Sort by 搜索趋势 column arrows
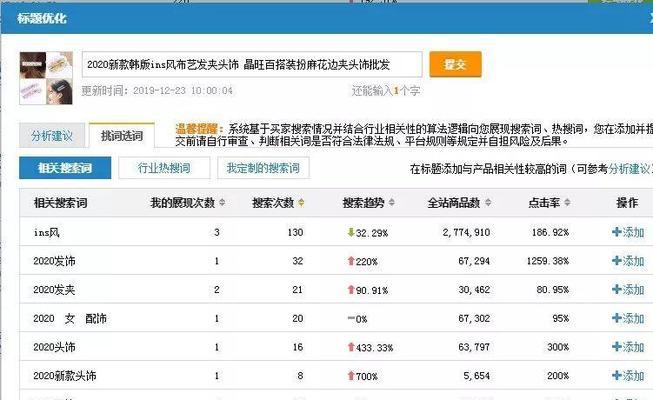This screenshot has height=400, width=653. pyautogui.click(x=391, y=202)
